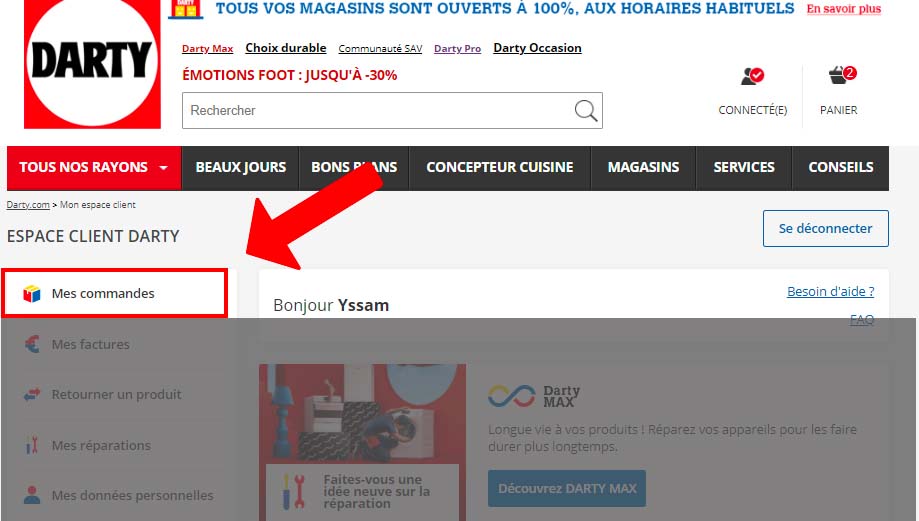
Task: Click the Mes réparations tools icon
Action: [32, 445]
